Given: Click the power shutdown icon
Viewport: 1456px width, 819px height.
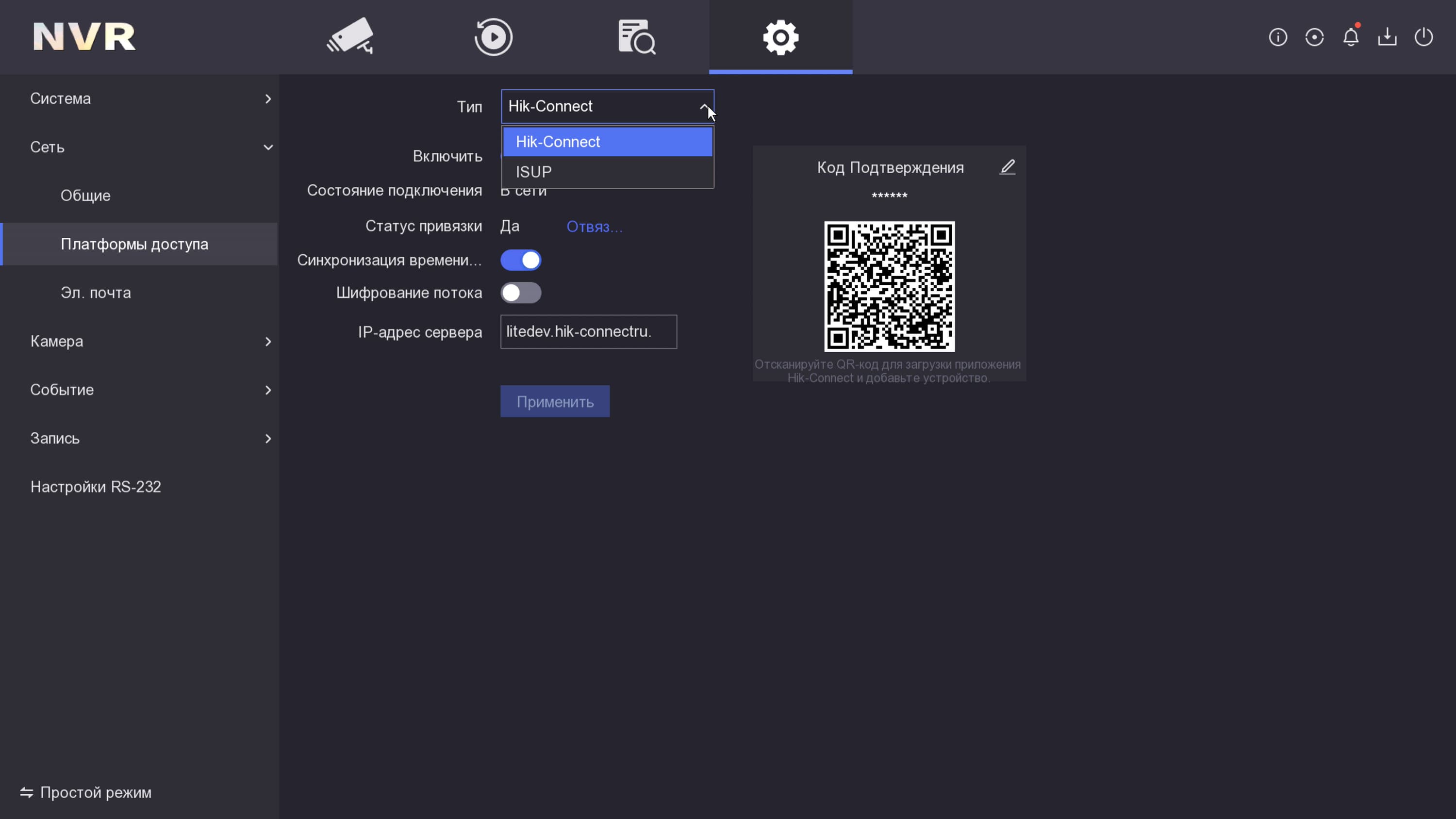Looking at the screenshot, I should click(1423, 37).
